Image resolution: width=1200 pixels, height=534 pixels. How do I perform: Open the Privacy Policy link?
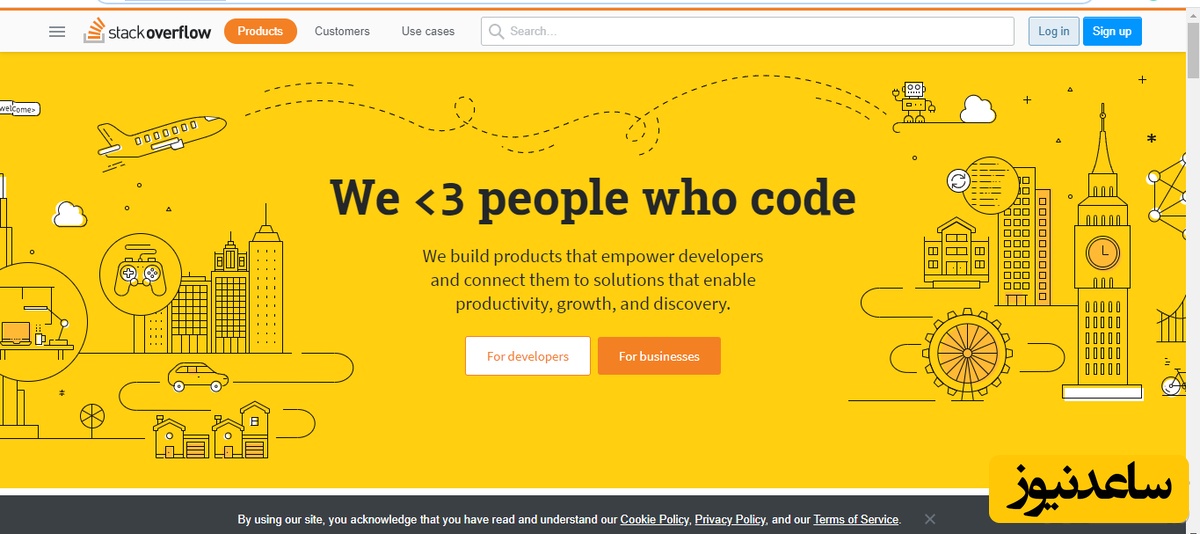(x=730, y=519)
